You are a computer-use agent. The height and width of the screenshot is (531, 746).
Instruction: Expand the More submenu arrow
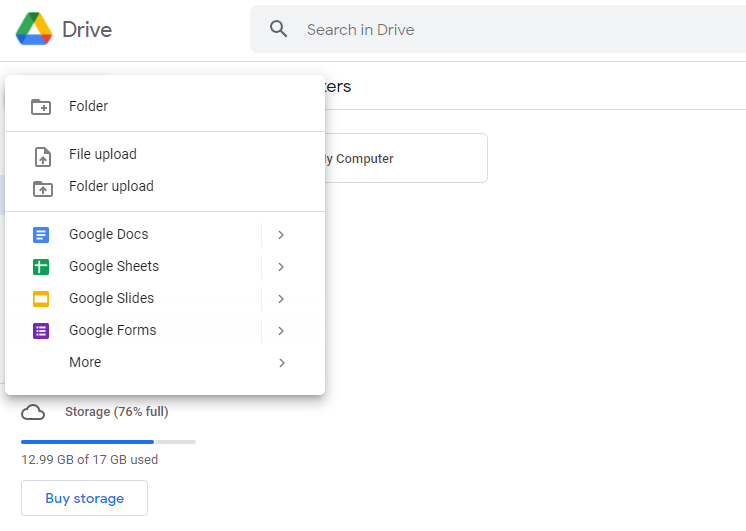pos(282,363)
